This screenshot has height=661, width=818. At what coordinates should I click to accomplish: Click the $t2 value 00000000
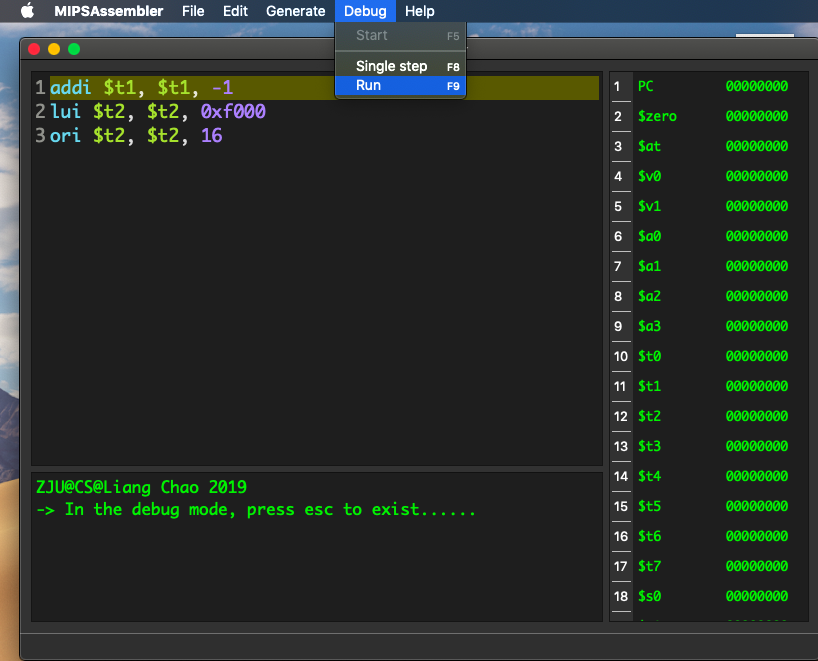757,416
